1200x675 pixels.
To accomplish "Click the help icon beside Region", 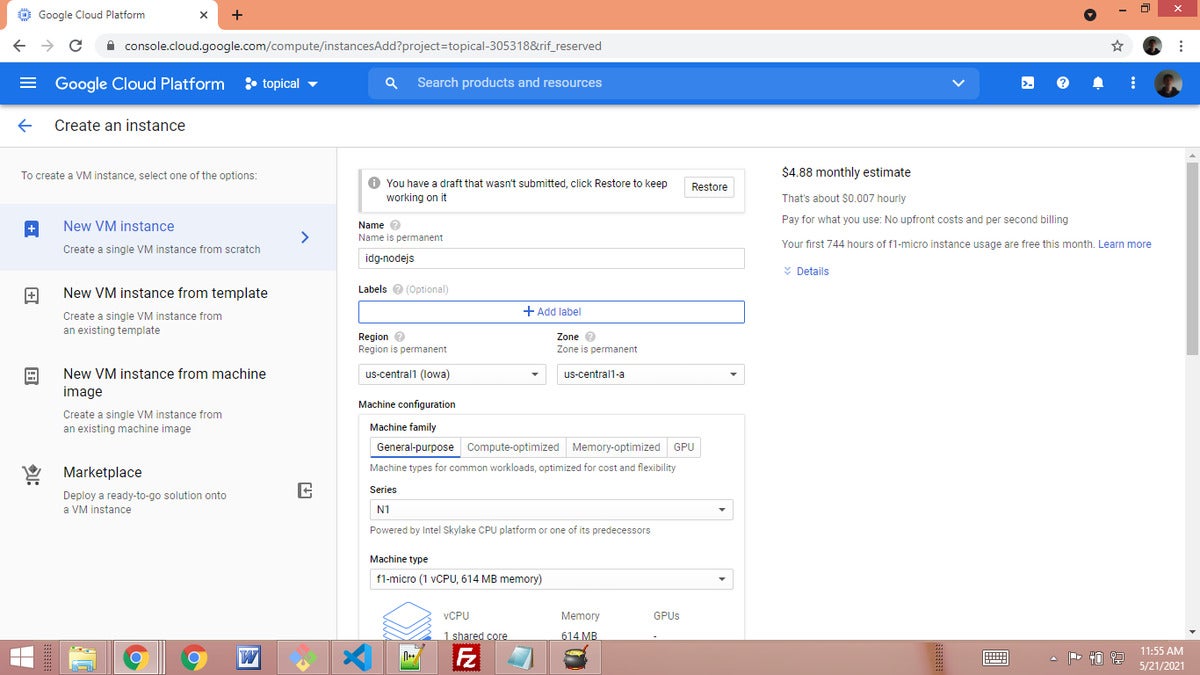I will (x=400, y=337).
